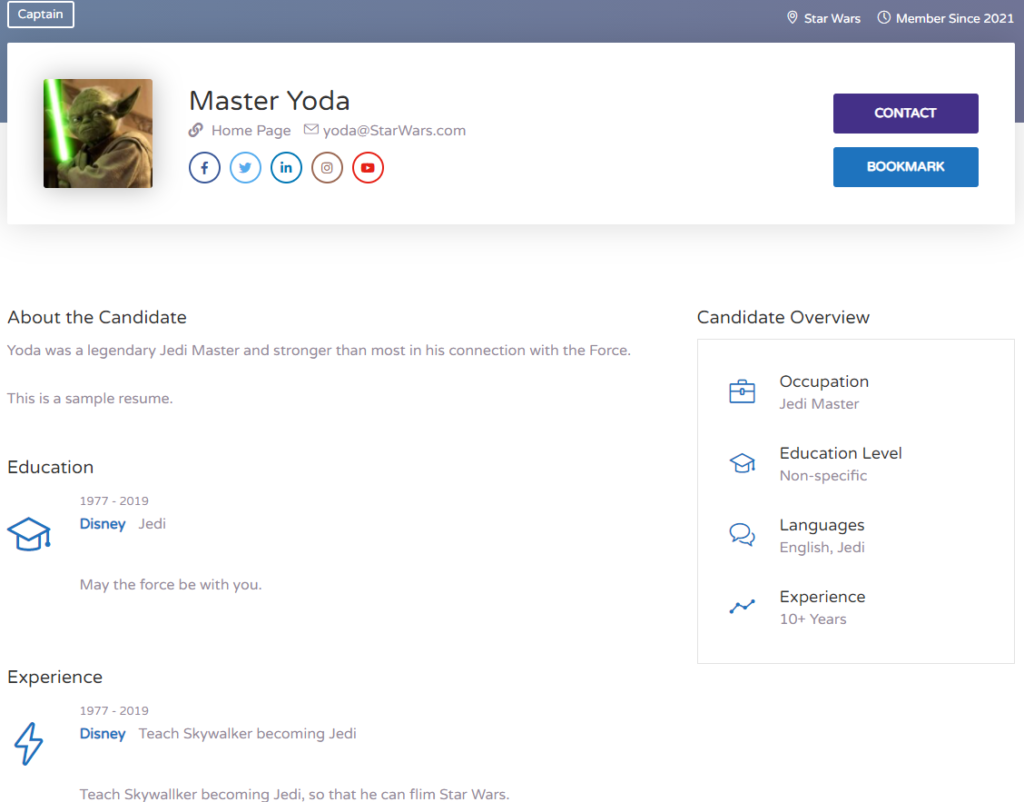Open the Twitter social icon

pos(246,168)
